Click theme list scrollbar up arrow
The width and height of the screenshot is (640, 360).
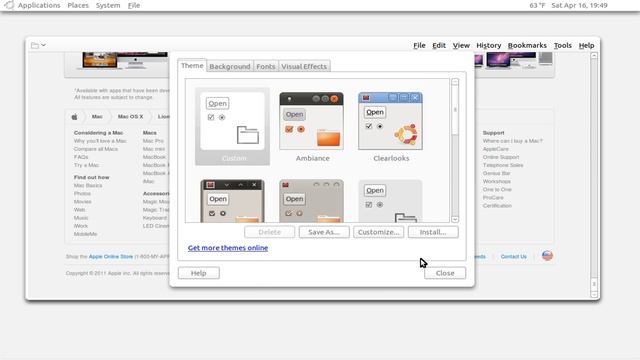[455, 82]
